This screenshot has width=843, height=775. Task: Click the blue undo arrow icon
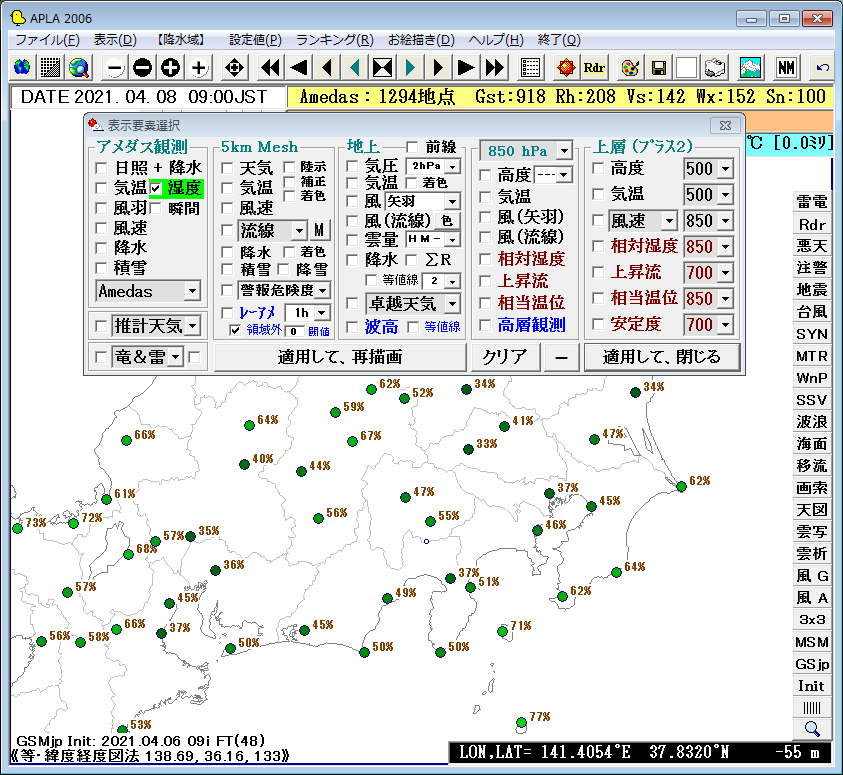tap(822, 68)
